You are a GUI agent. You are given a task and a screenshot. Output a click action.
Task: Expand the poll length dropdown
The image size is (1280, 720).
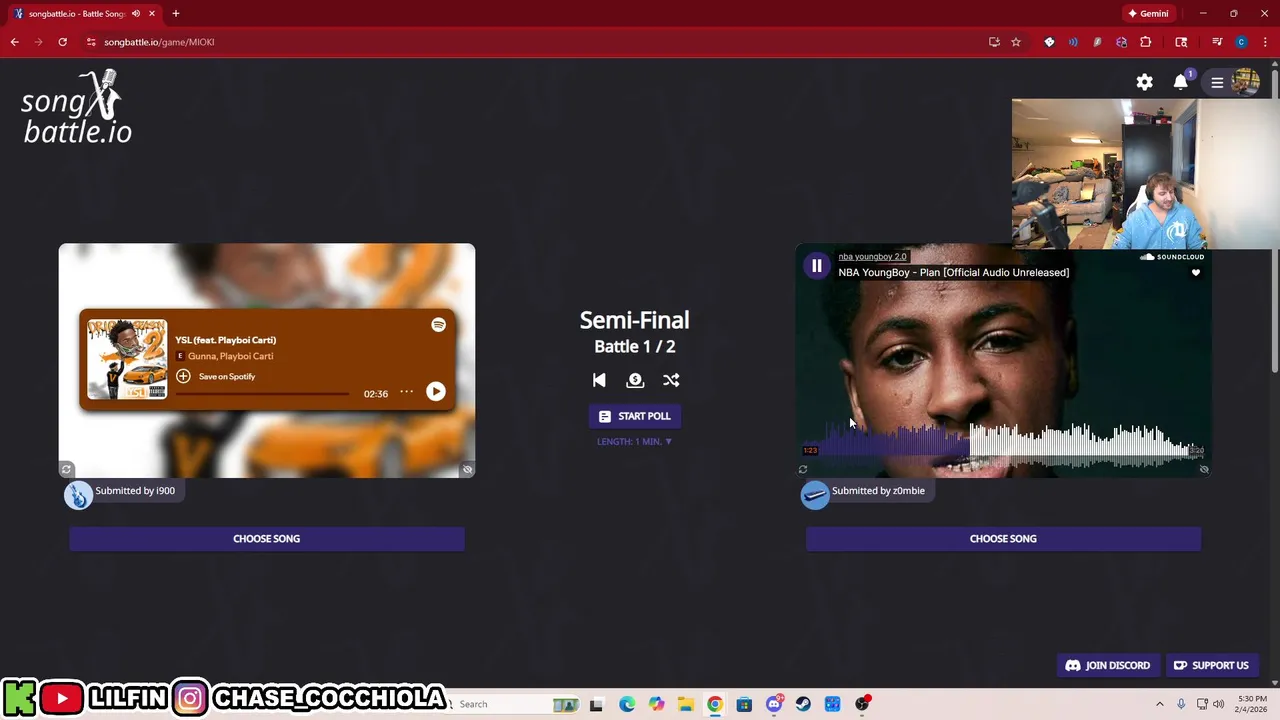tap(635, 441)
